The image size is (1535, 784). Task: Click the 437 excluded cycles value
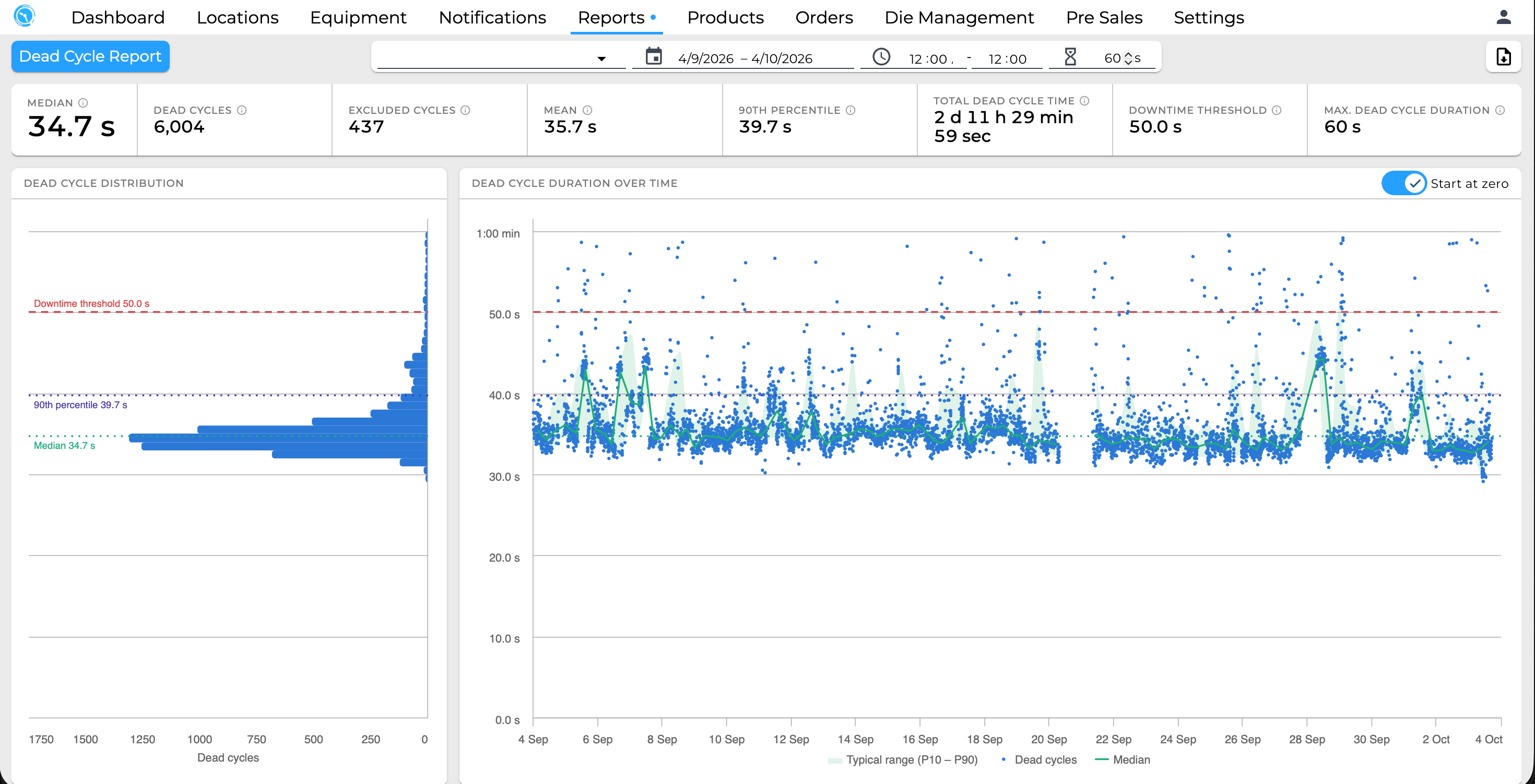tap(367, 127)
